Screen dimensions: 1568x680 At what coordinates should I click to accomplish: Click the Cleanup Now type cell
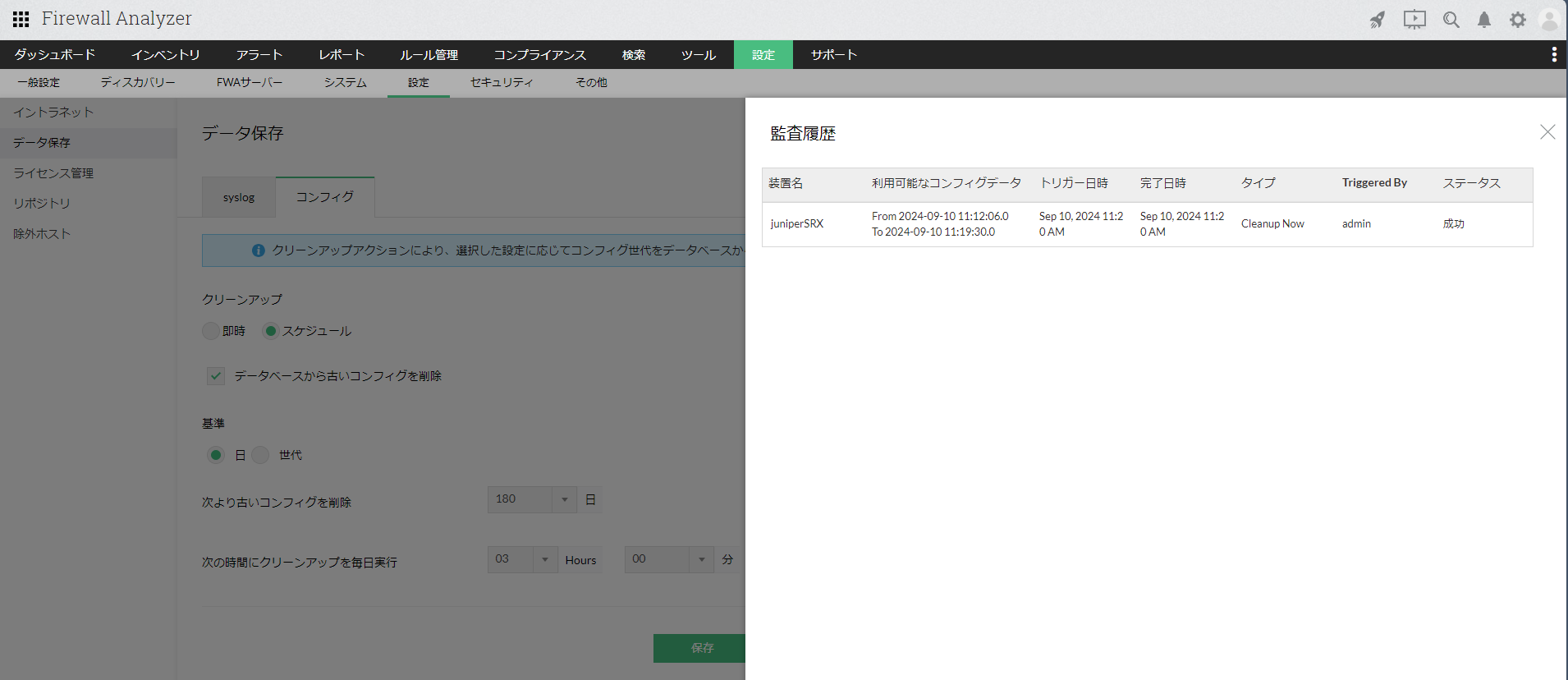click(1272, 223)
